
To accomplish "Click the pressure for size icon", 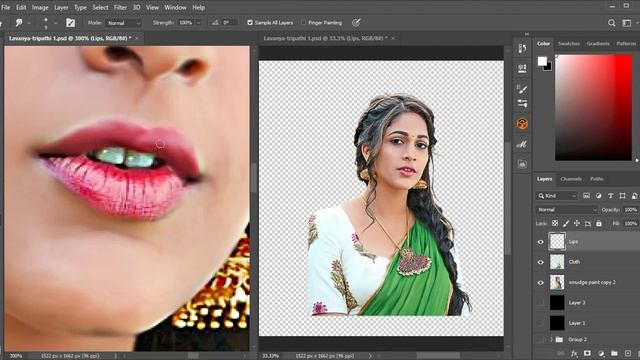I will pyautogui.click(x=356, y=23).
